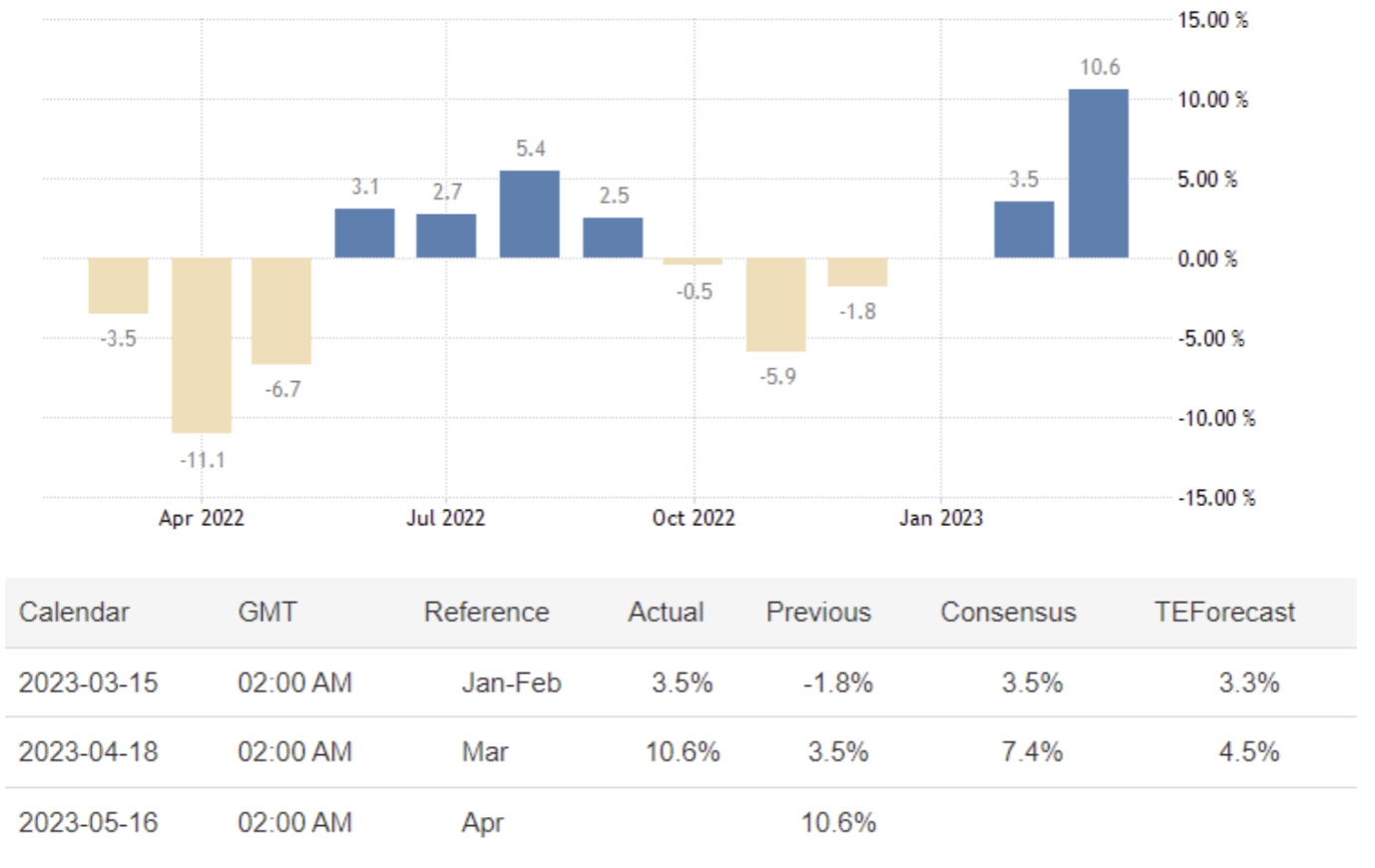The image size is (1375, 868).
Task: Click the tallest blue bar labeled 10.6
Action: tap(1098, 174)
